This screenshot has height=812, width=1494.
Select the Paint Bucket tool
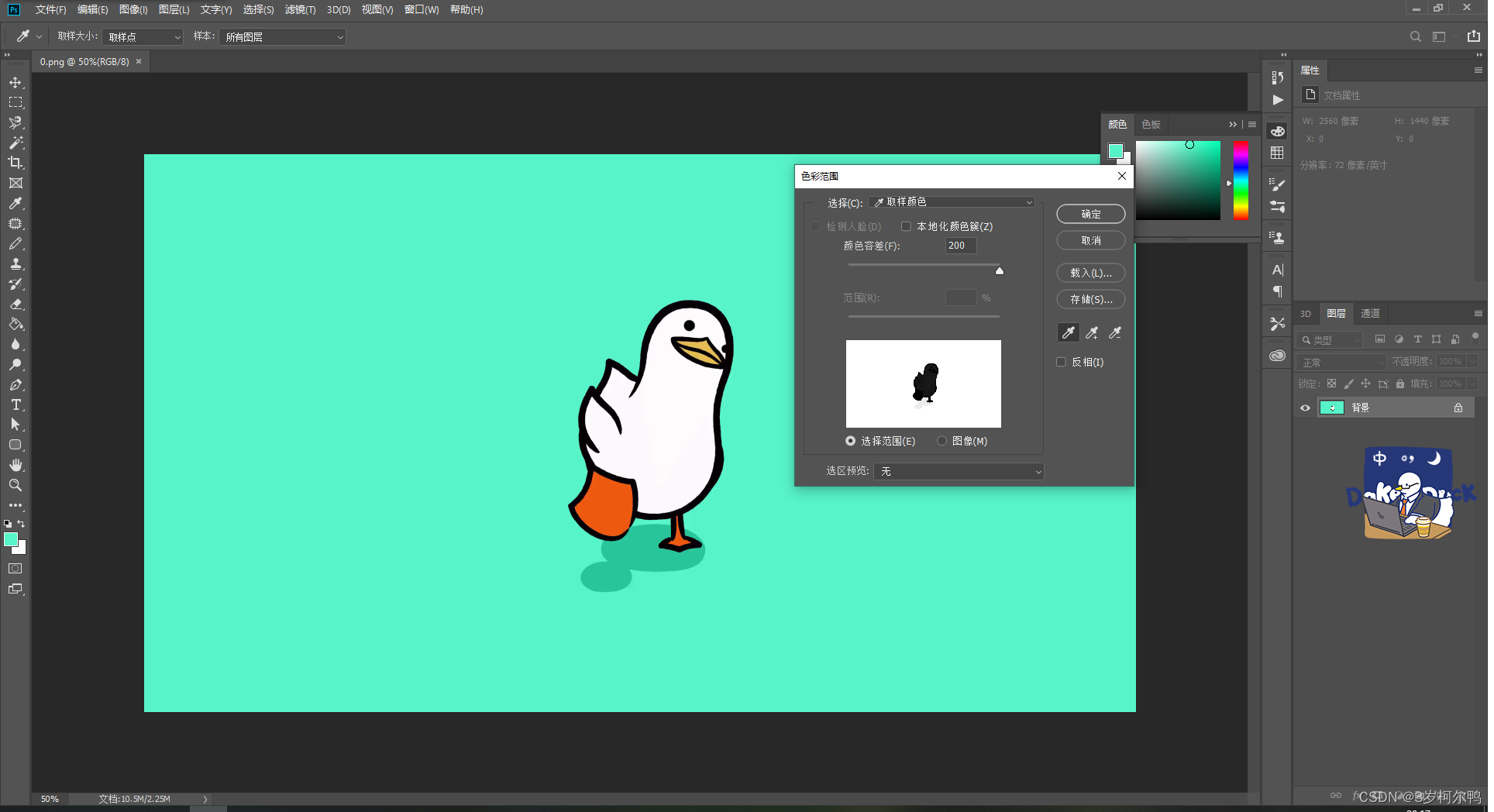click(15, 324)
